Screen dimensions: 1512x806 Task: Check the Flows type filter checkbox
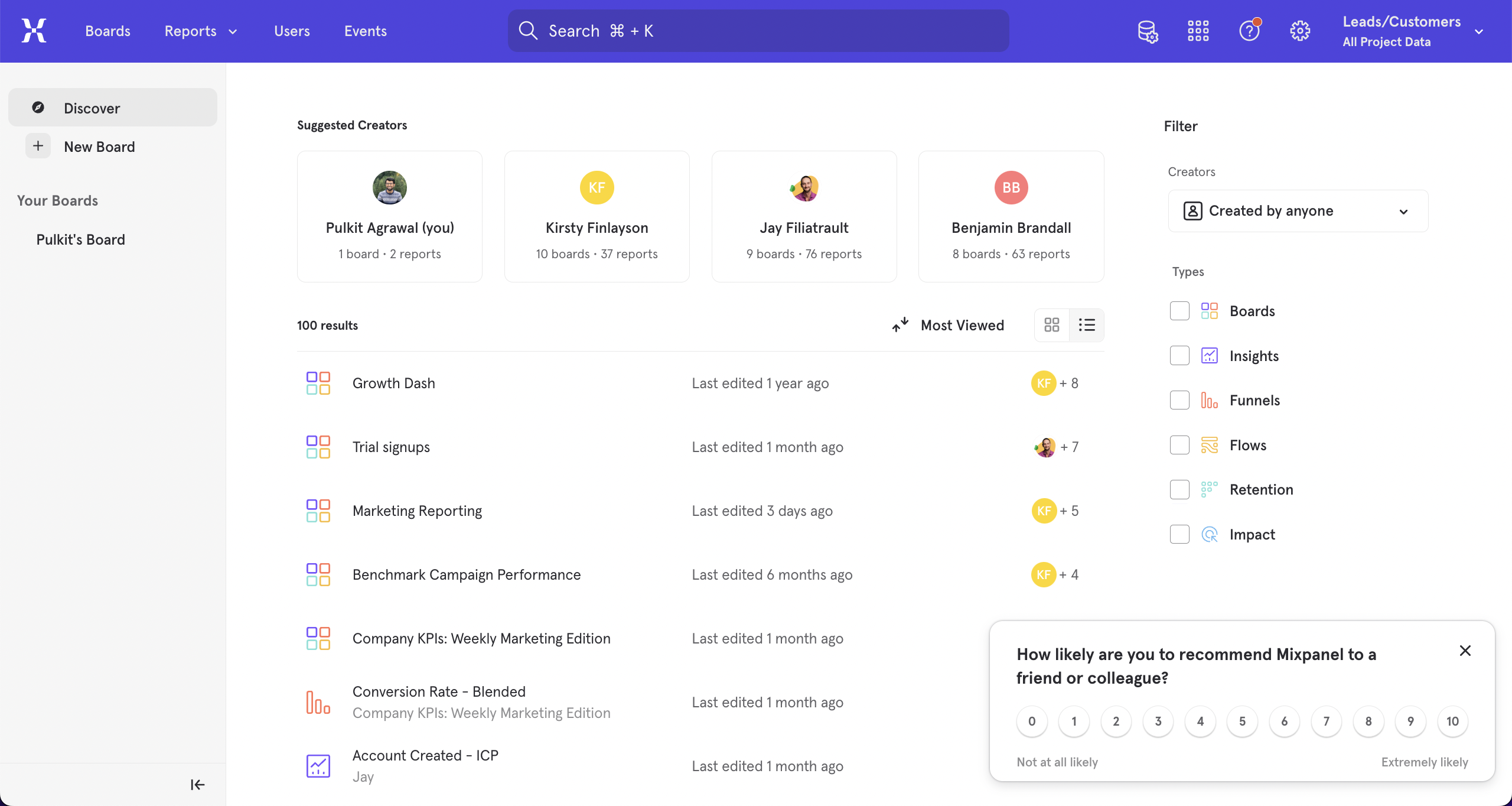1179,445
